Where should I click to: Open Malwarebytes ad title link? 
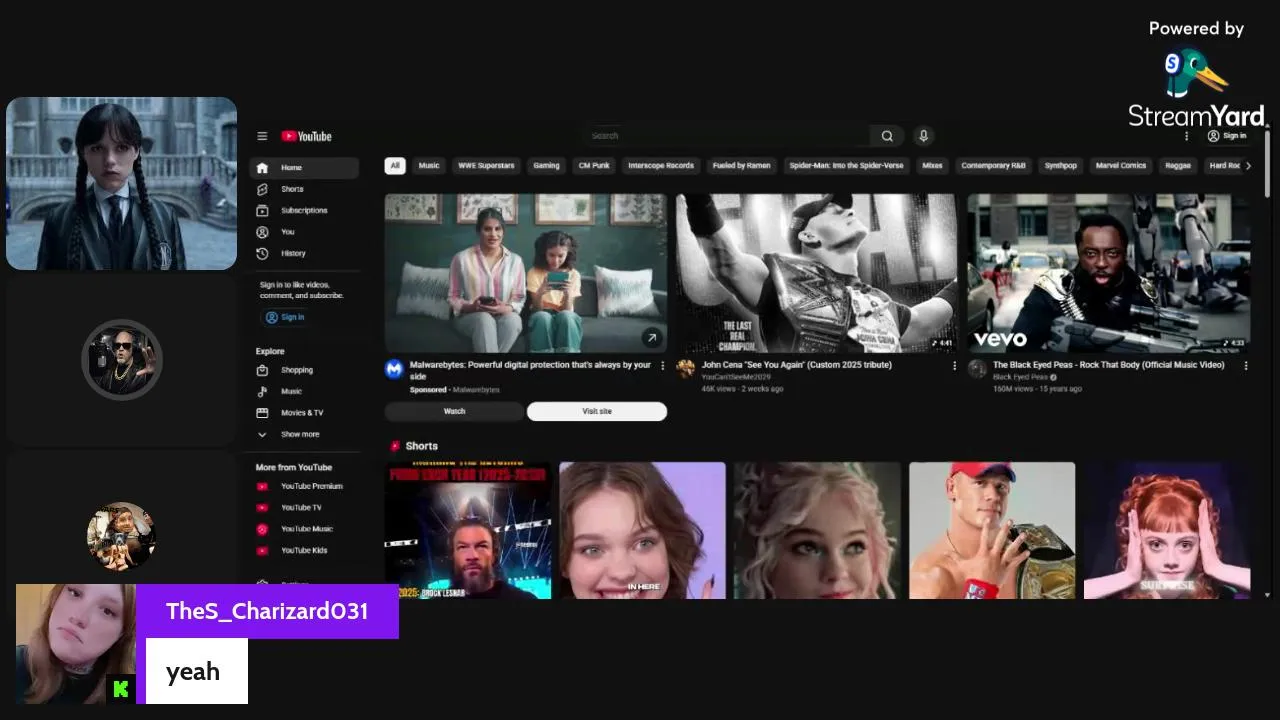pyautogui.click(x=530, y=370)
